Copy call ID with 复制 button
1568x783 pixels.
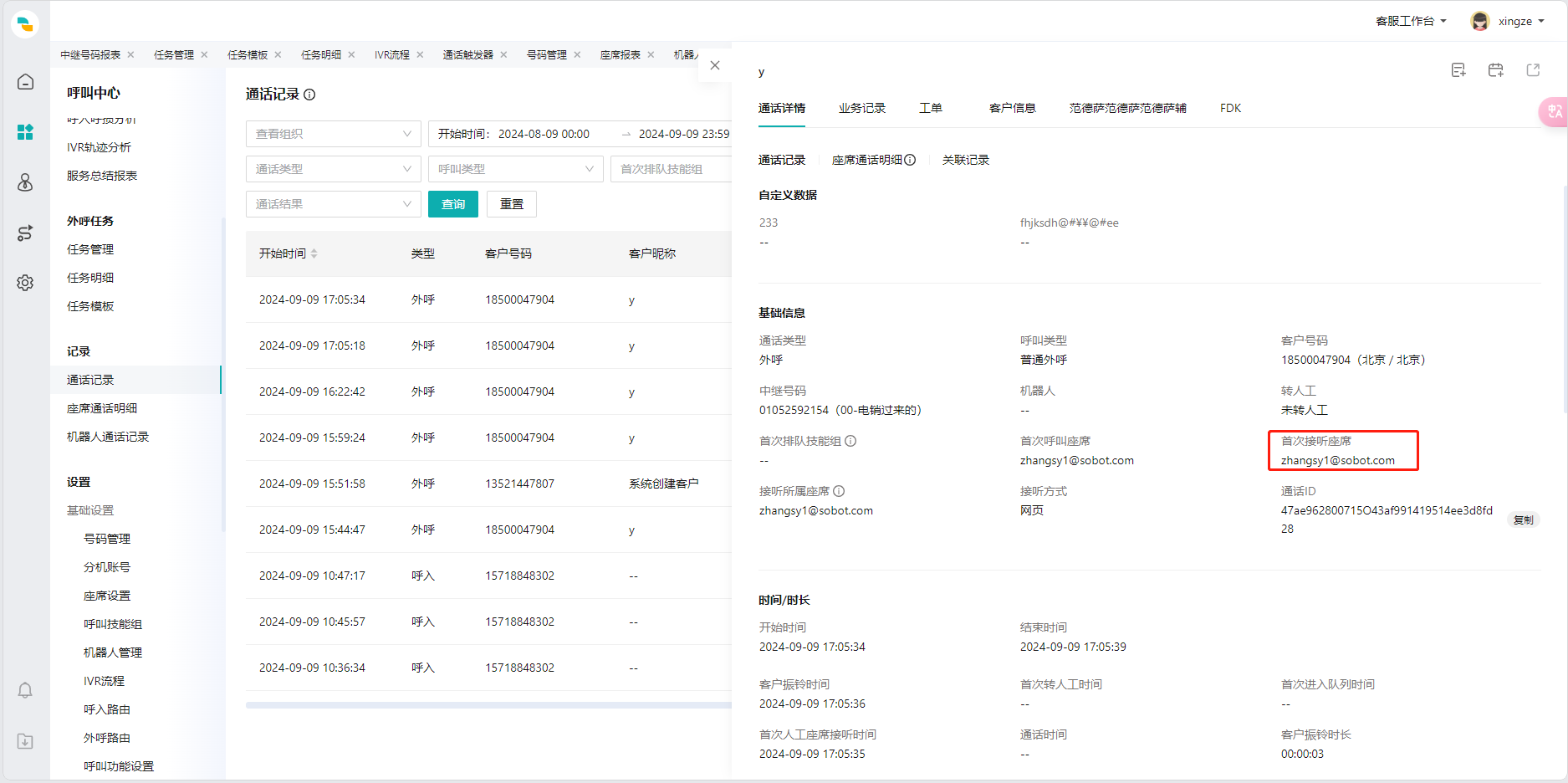[1524, 519]
